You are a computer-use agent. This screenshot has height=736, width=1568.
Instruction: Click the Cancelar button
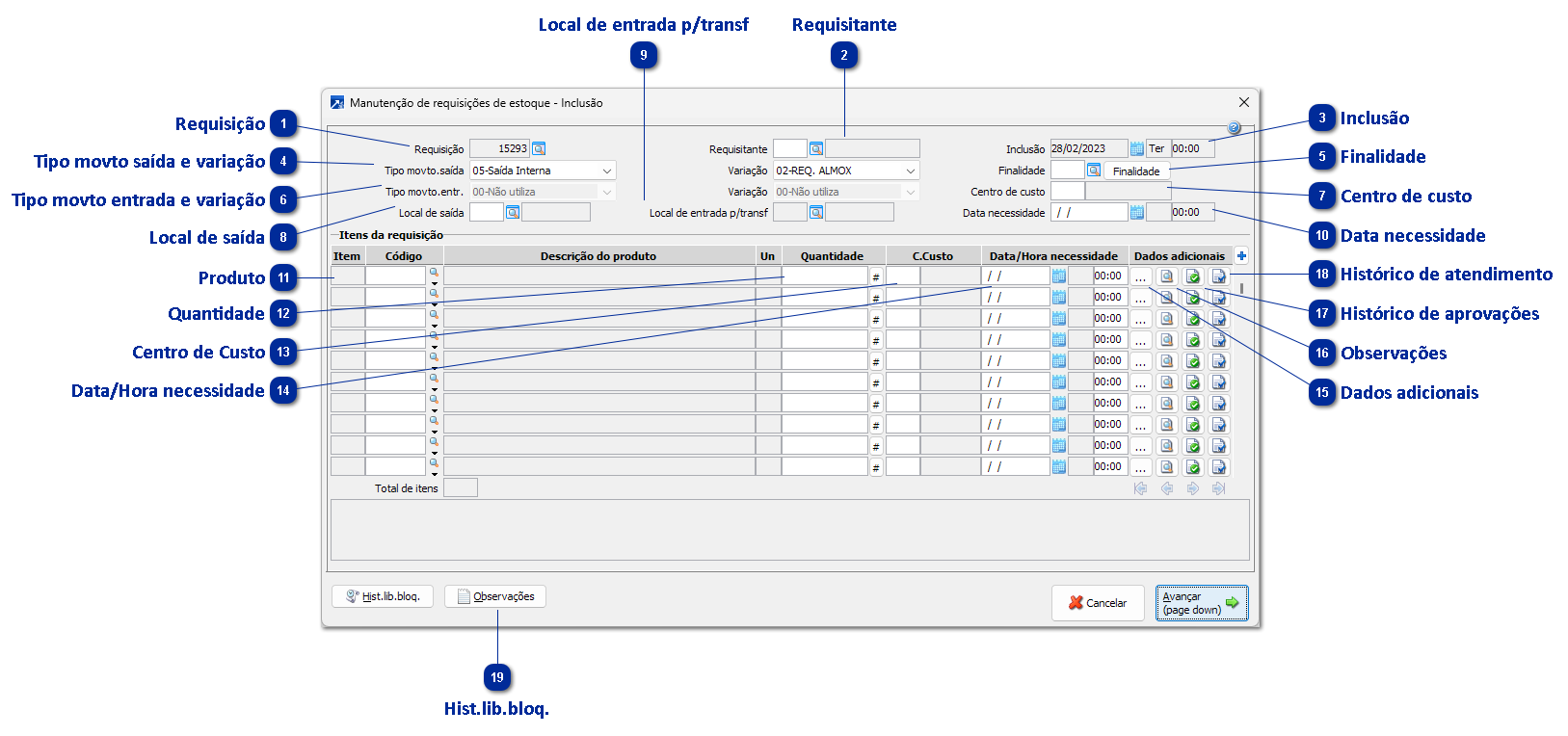[x=1098, y=603]
